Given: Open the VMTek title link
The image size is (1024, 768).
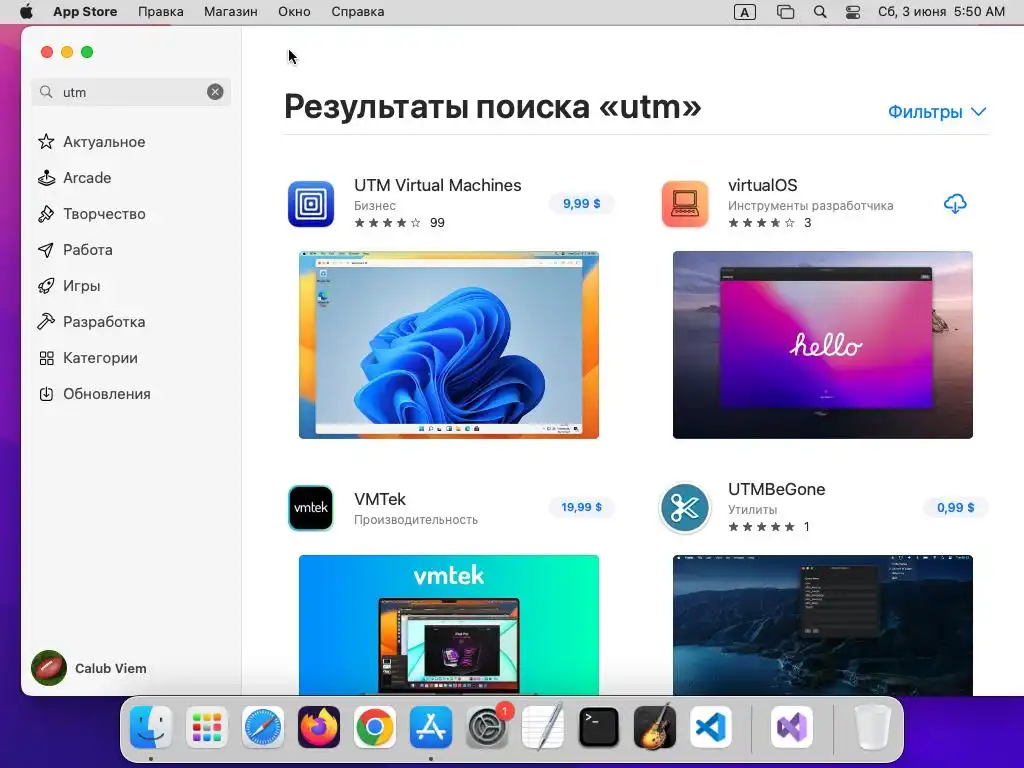Looking at the screenshot, I should 380,499.
